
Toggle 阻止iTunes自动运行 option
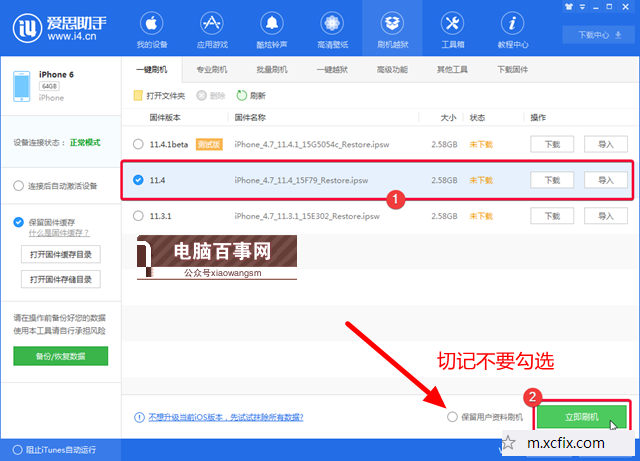[18, 450]
